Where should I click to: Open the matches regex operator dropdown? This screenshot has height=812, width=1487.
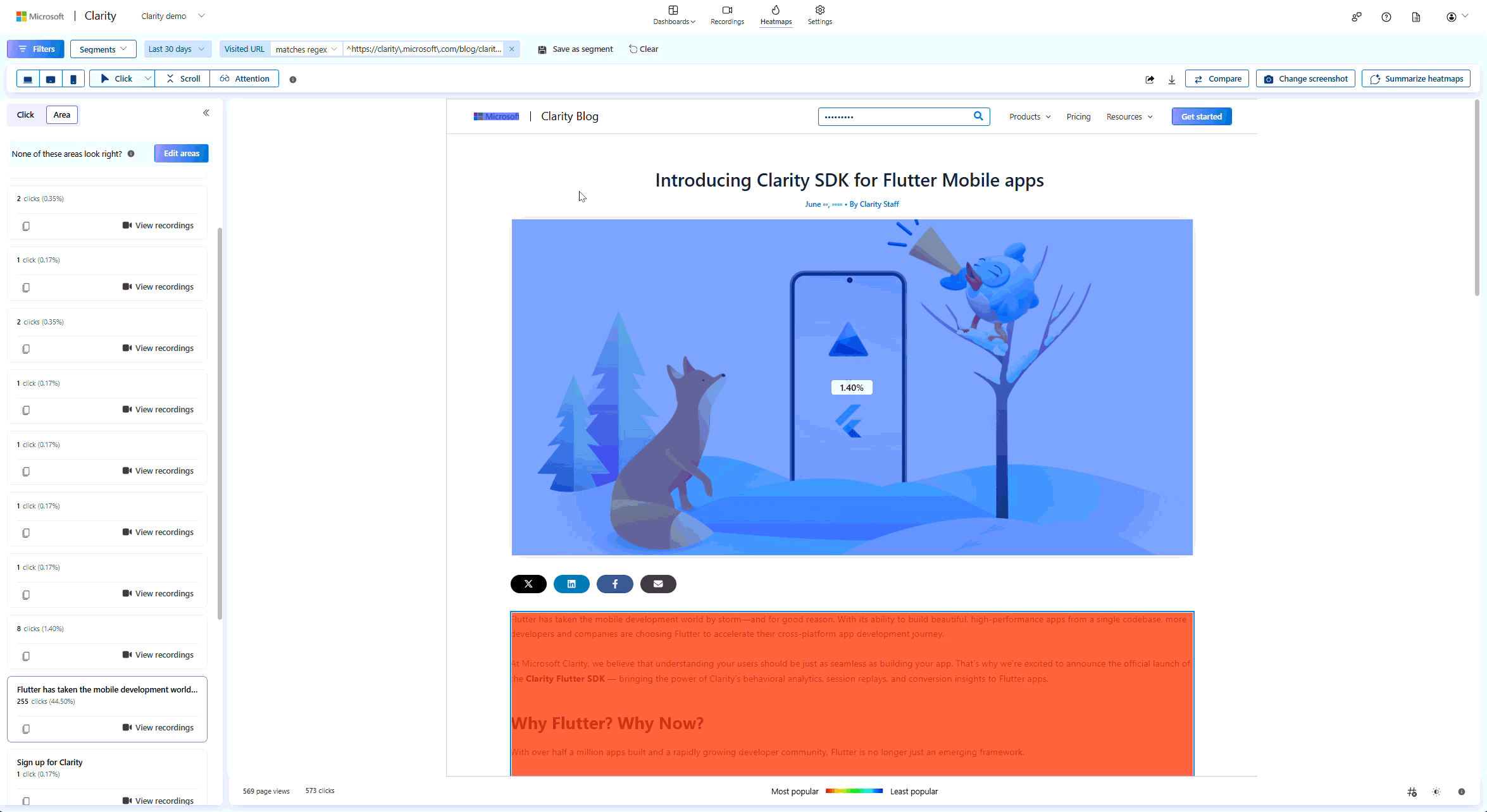[x=306, y=49]
